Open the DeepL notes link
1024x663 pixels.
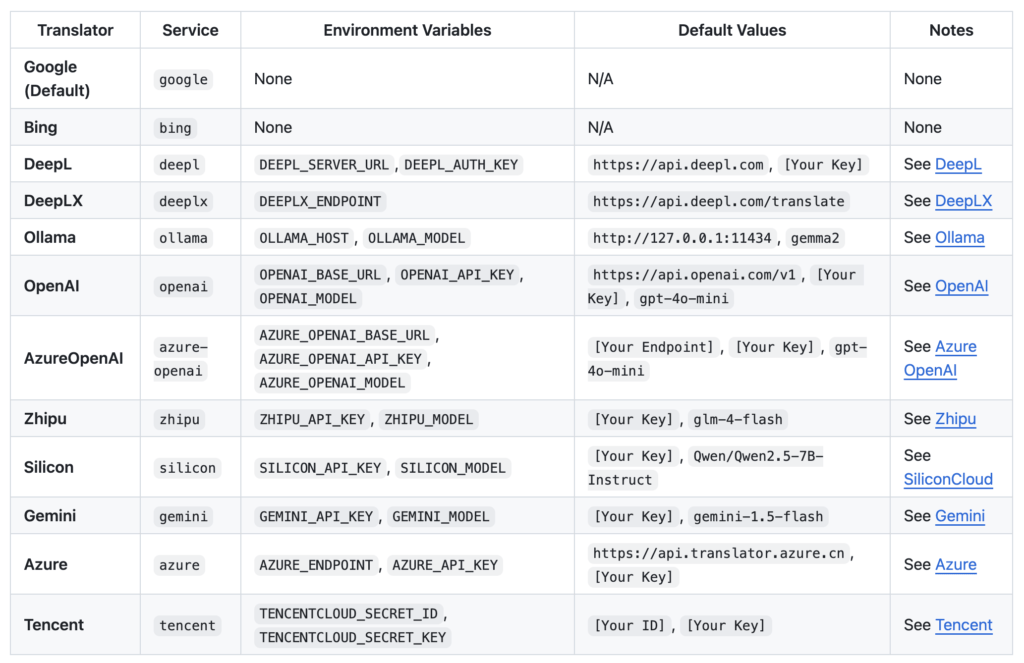[958, 164]
